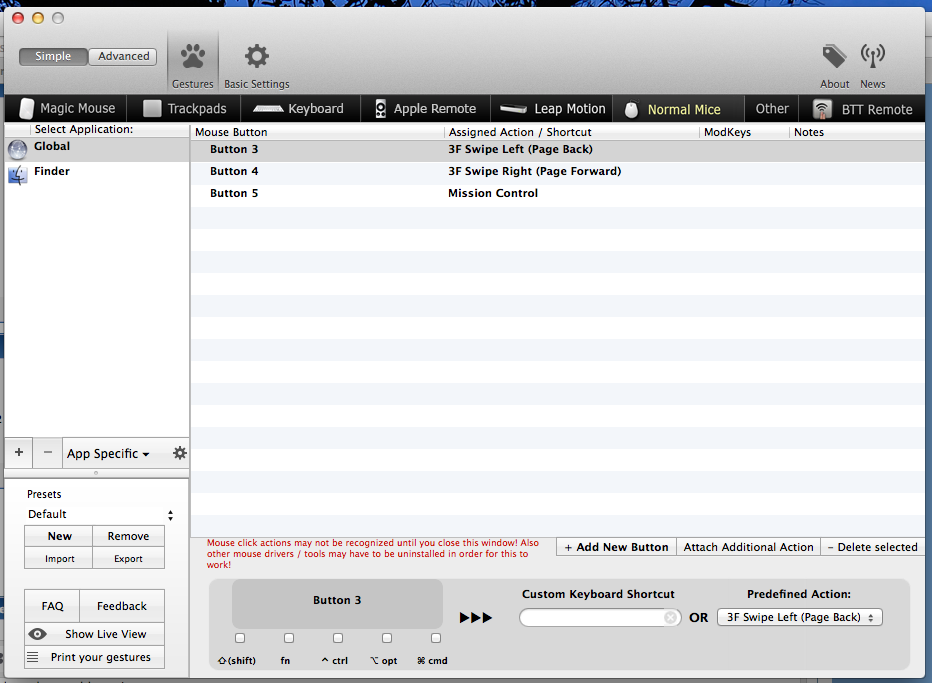
Task: Open the app list gear settings icon
Action: 180,453
